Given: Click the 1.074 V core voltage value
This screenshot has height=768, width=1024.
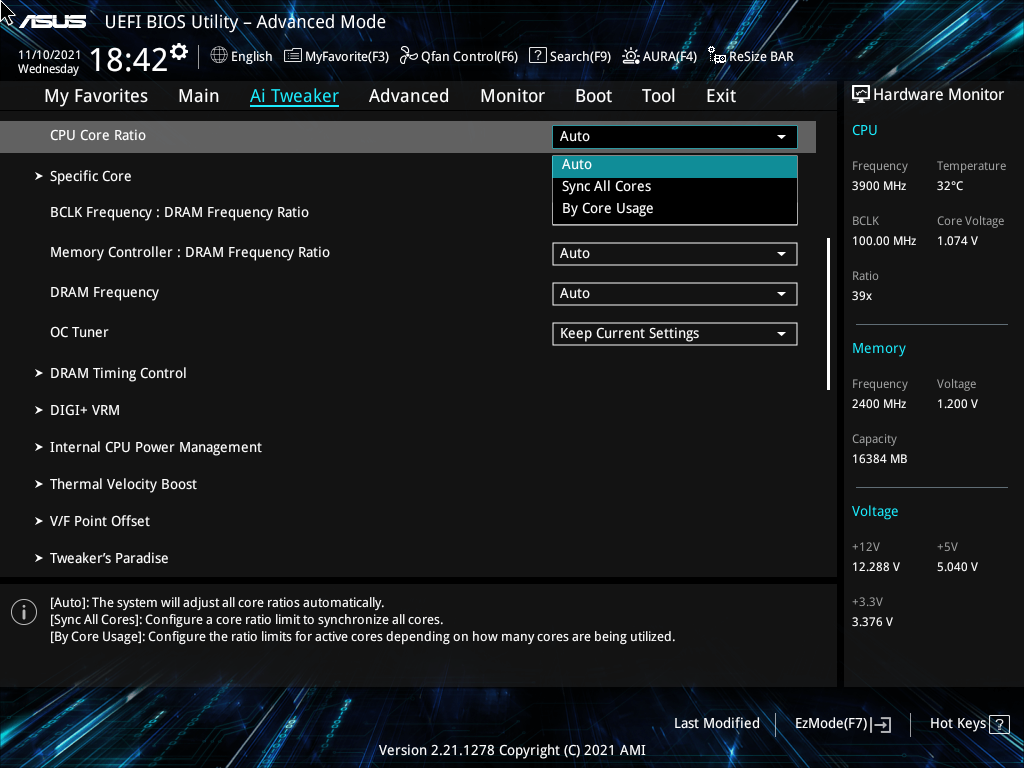Looking at the screenshot, I should [957, 241].
